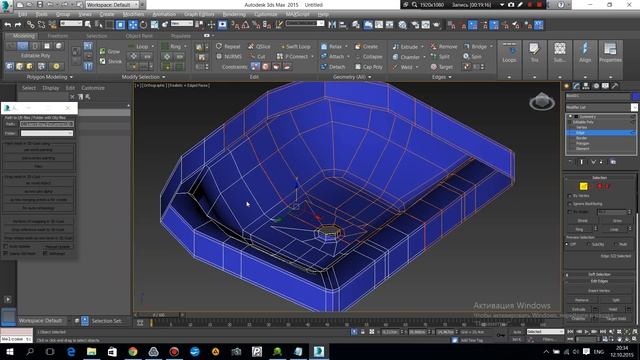Image resolution: width=640 pixels, height=360 pixels.
Task: Select Polygon level in modifier stack
Action: tap(582, 143)
